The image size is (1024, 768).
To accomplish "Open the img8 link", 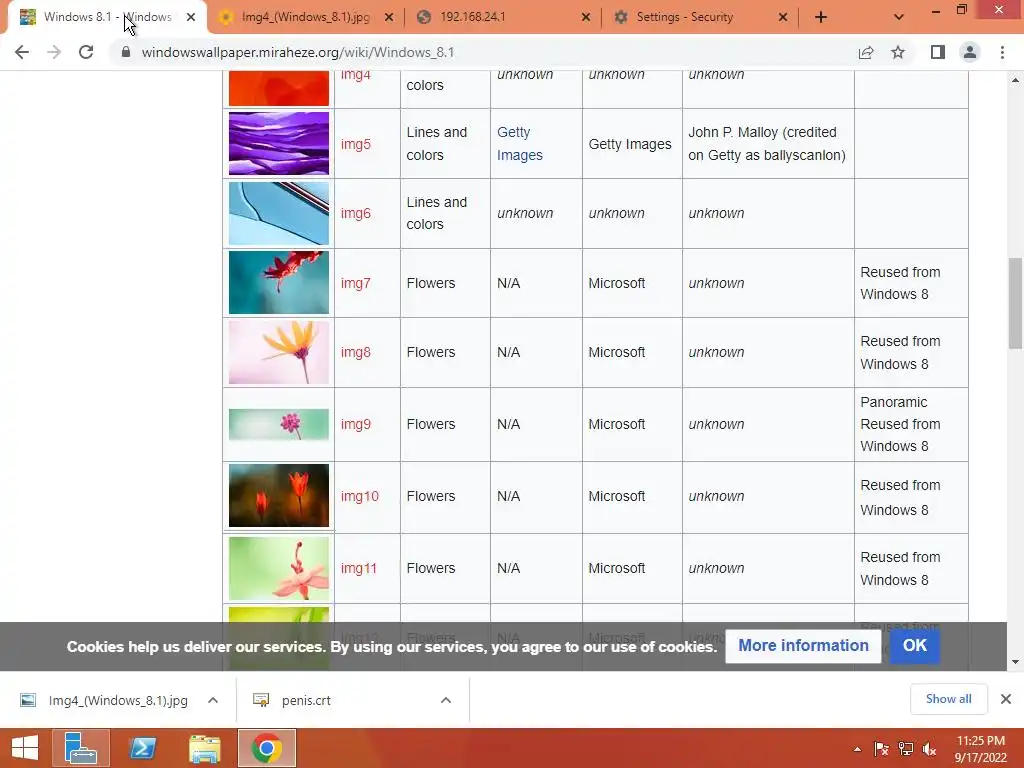I will point(356,352).
